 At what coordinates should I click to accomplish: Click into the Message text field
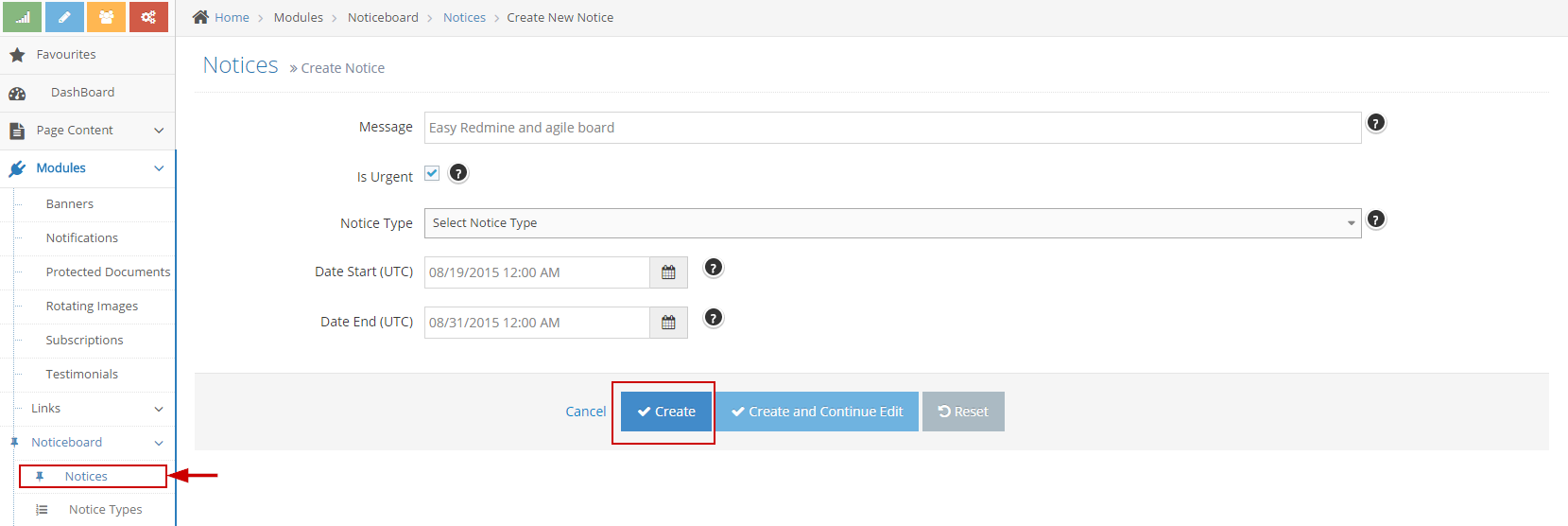tap(891, 128)
